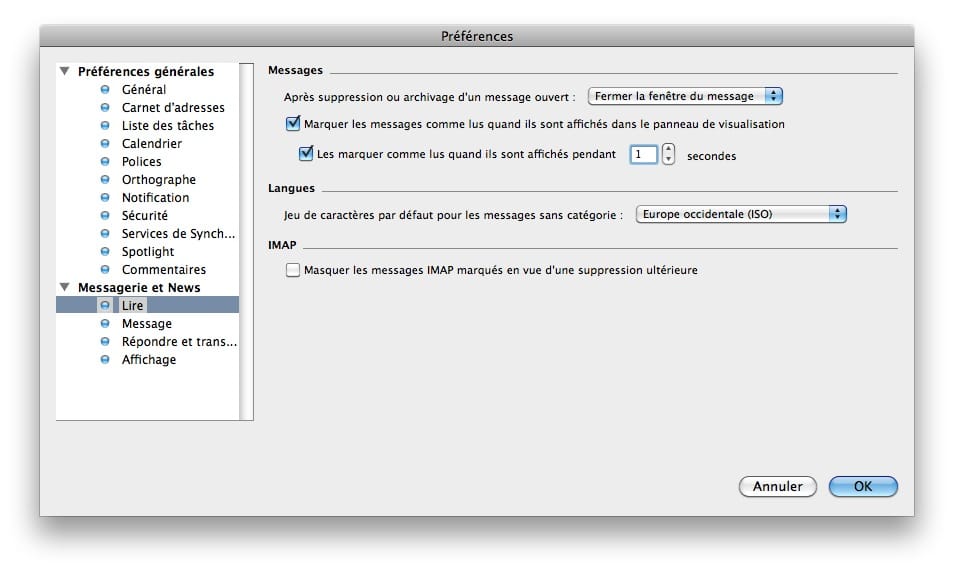The image size is (954, 571).
Task: Click the bullet icon beside Carnet d'adresses
Action: pyautogui.click(x=105, y=107)
